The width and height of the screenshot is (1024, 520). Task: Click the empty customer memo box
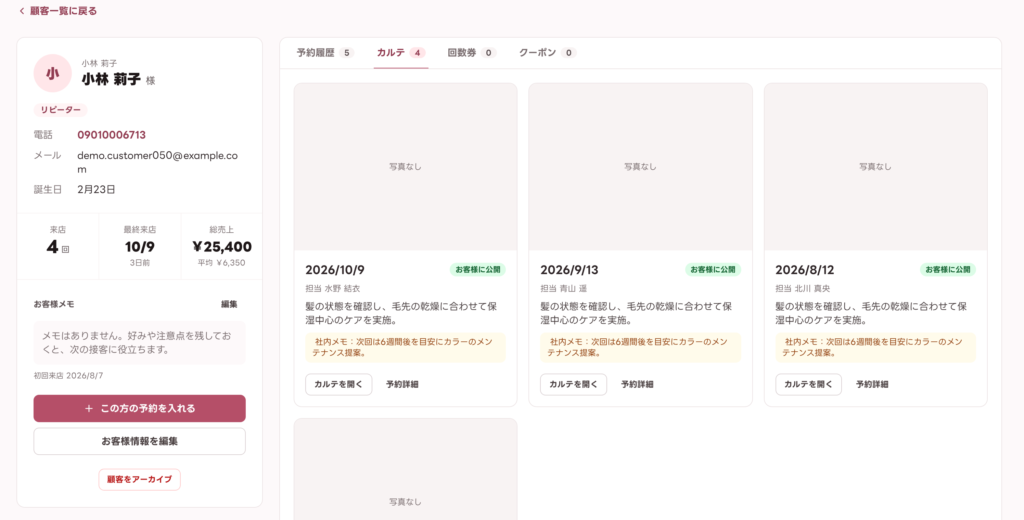tap(140, 342)
